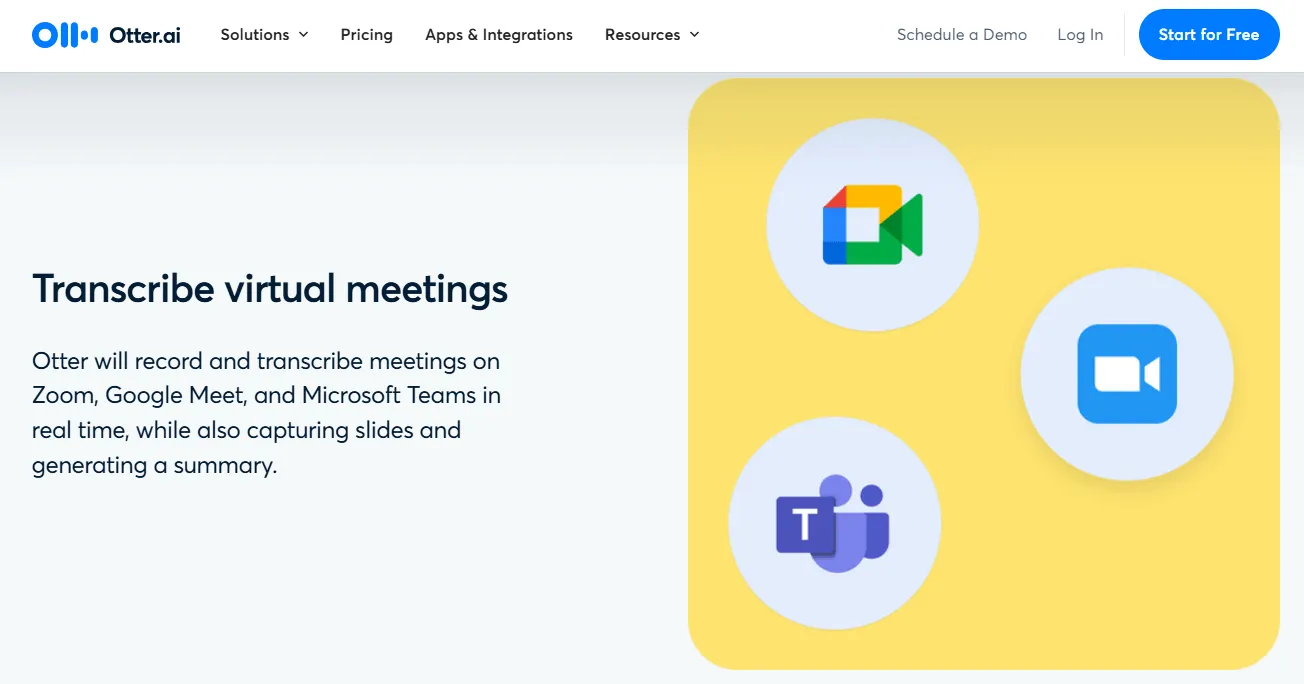Click the Otter.ai logo
The image size is (1304, 684).
pos(105,34)
